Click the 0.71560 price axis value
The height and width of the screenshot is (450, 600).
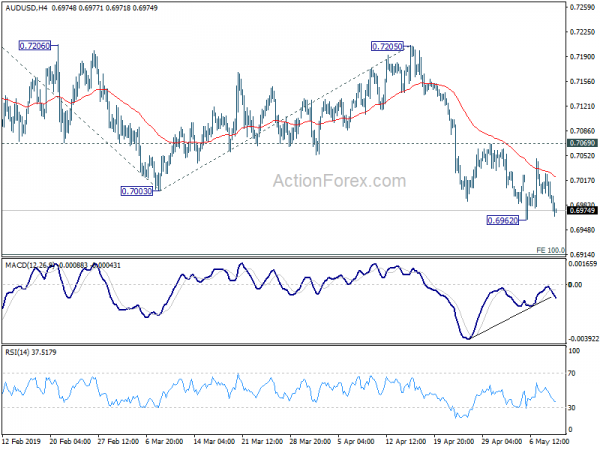[x=582, y=82]
